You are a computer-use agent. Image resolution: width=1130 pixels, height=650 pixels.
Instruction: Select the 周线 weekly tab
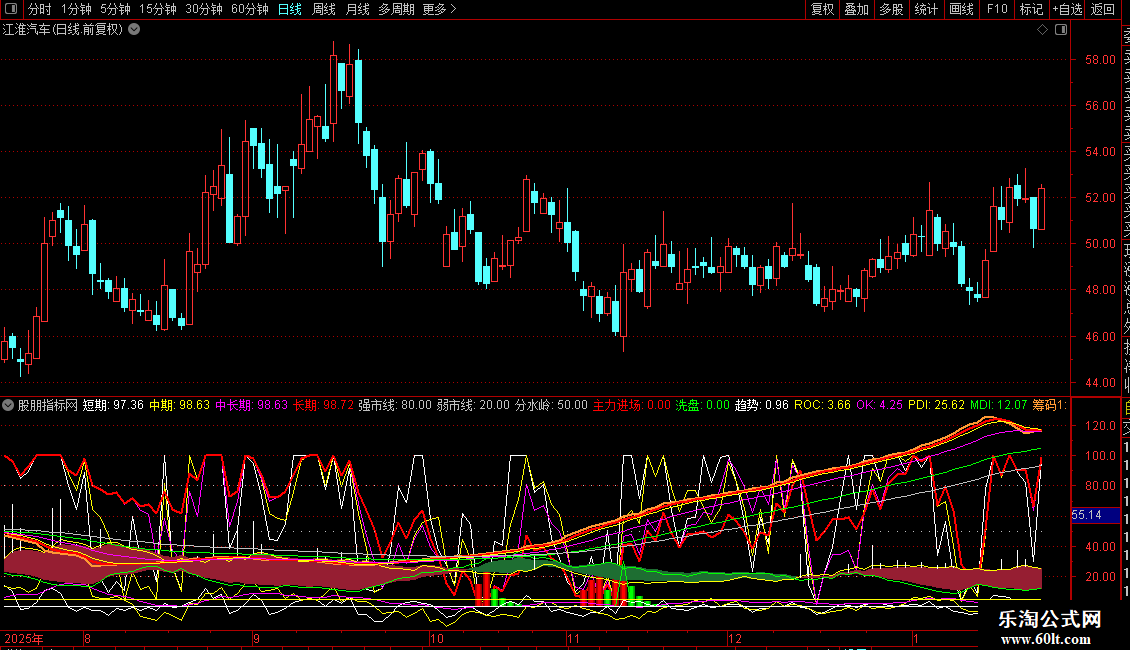(324, 9)
